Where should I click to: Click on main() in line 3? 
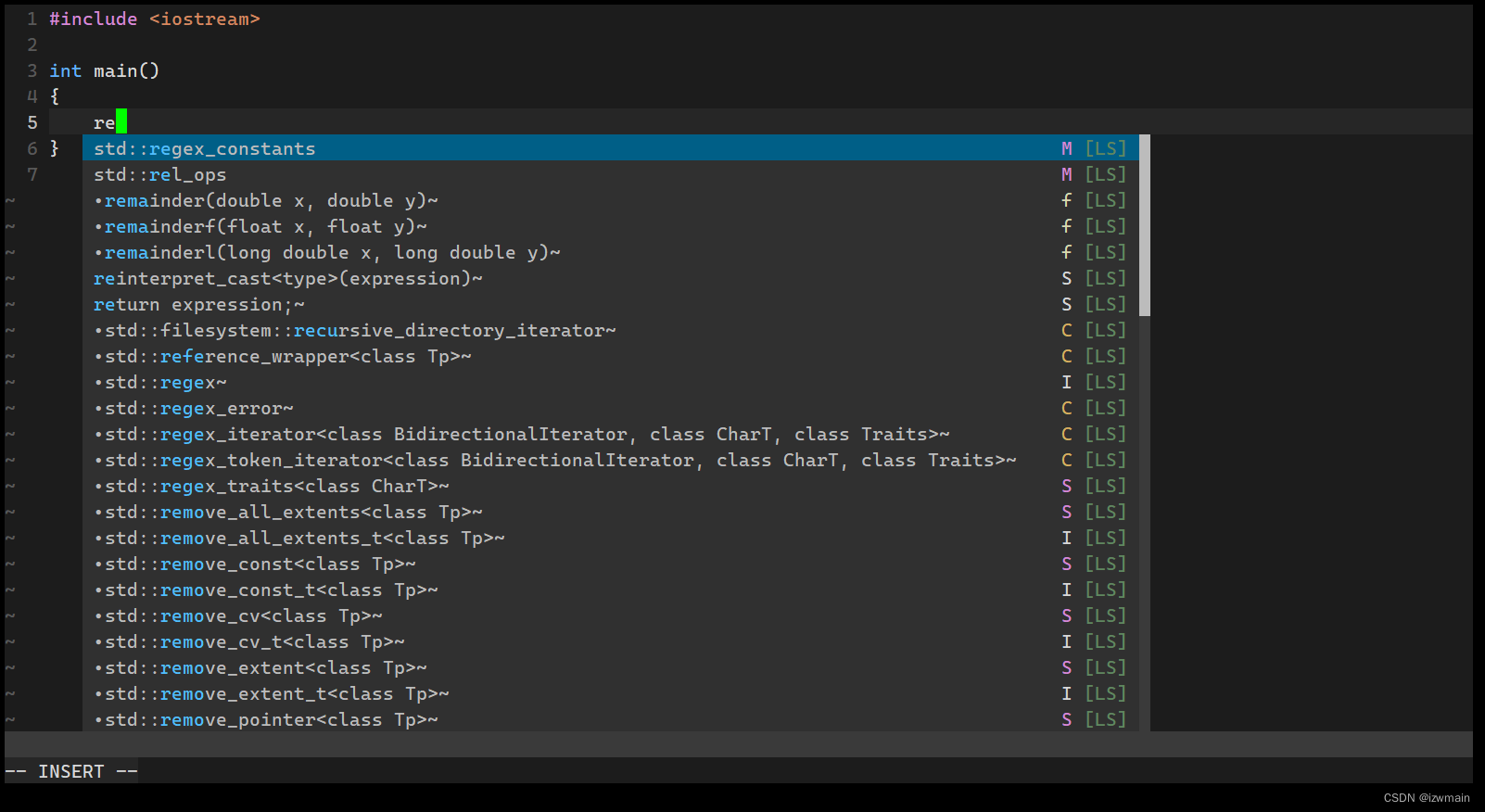126,70
